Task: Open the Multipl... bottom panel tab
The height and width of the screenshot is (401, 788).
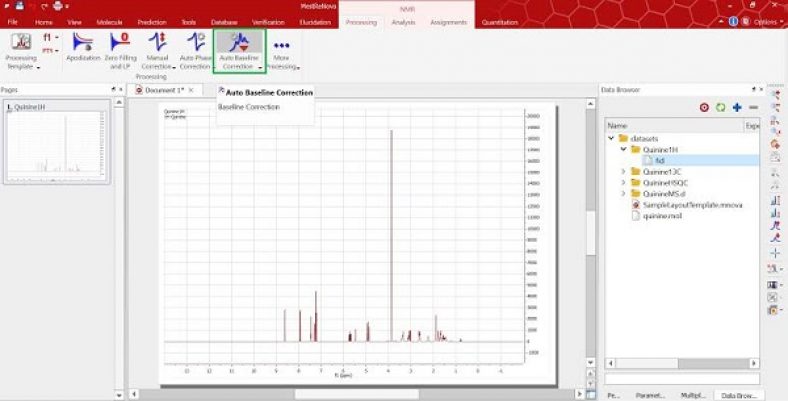Action: [694, 395]
